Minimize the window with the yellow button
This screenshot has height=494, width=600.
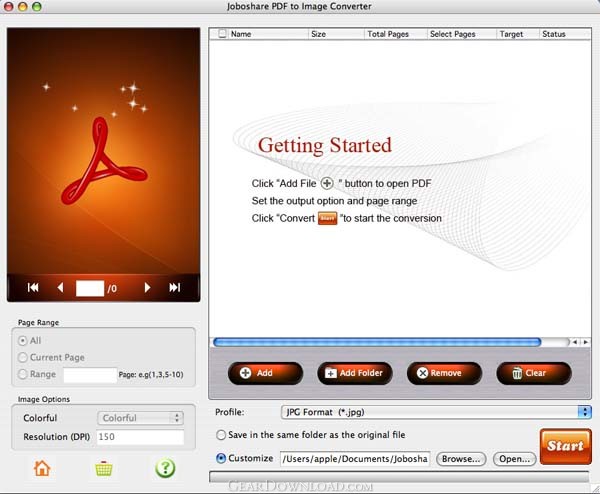23,6
